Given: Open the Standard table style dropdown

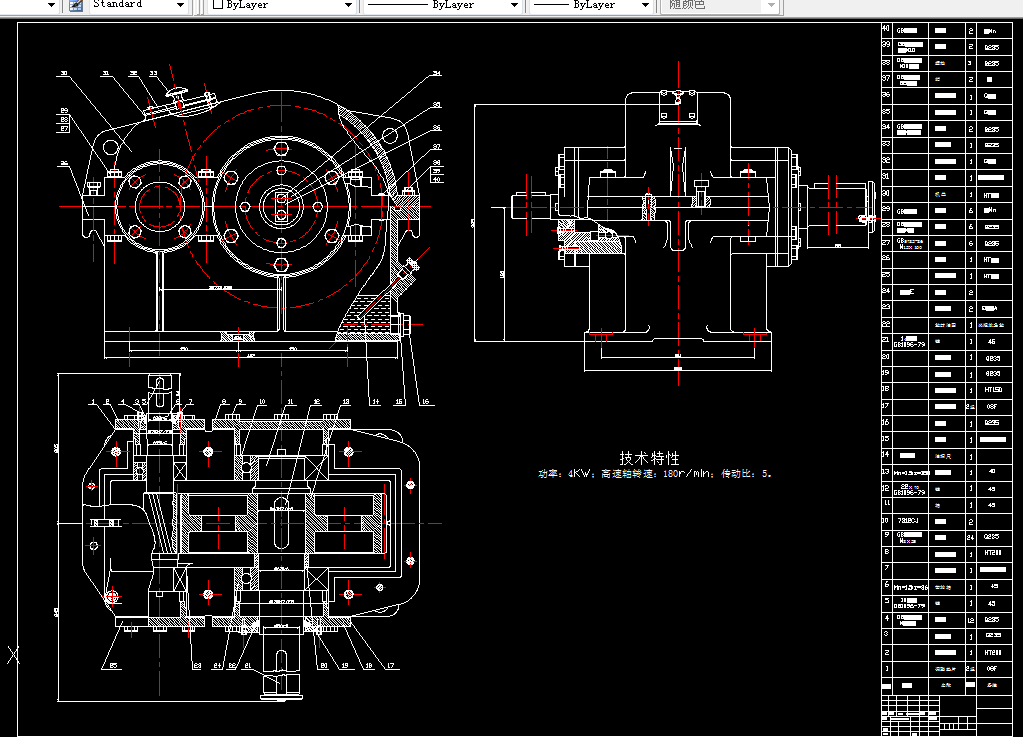Looking at the screenshot, I should coord(181,5).
